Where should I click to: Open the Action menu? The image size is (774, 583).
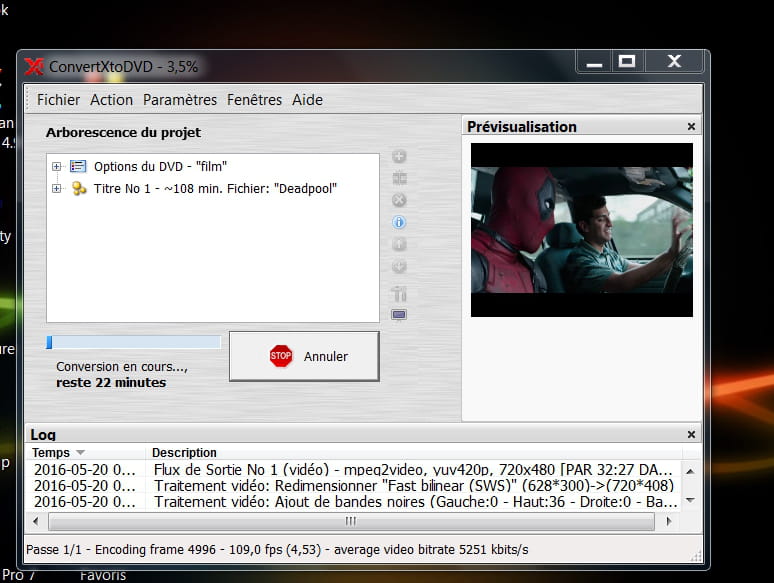pyautogui.click(x=112, y=100)
